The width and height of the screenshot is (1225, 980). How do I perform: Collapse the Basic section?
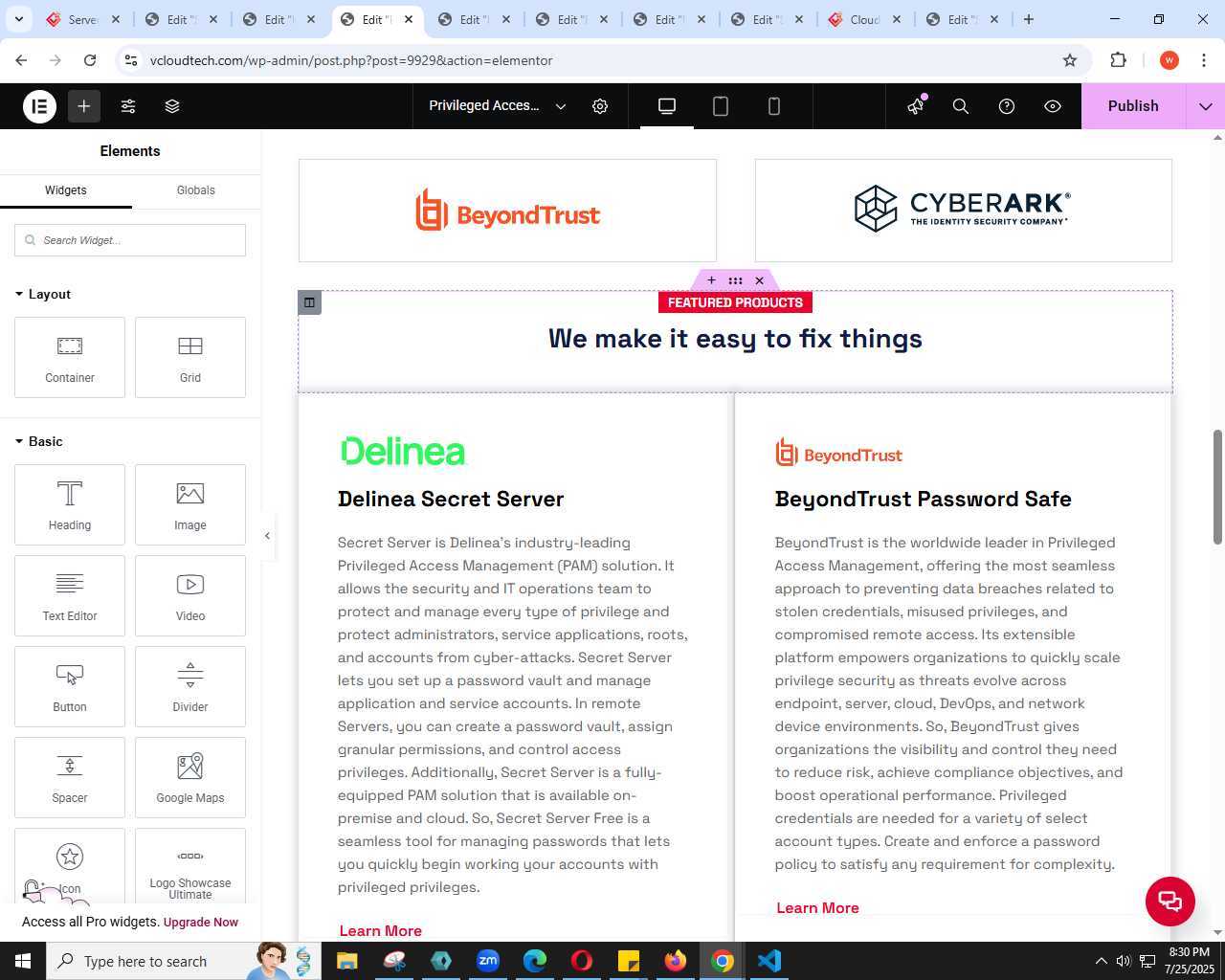tap(39, 441)
